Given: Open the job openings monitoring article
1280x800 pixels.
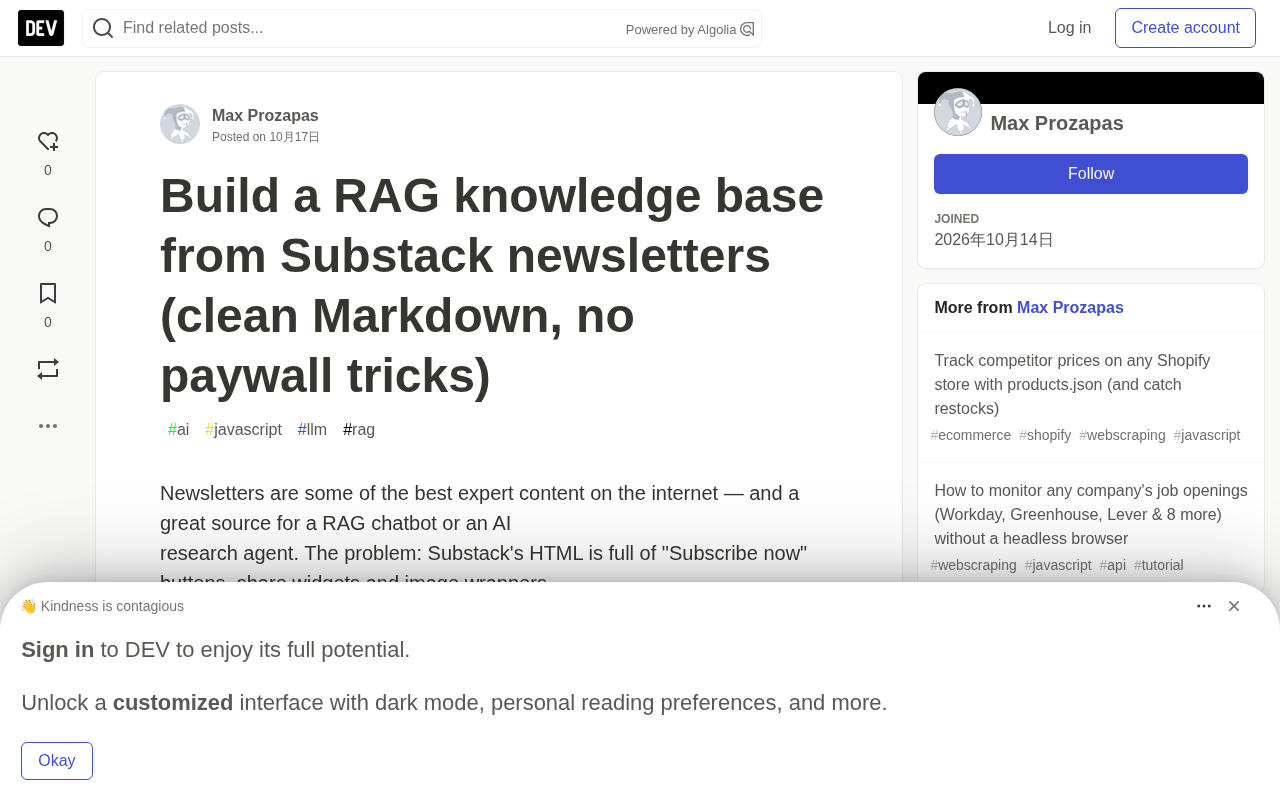Looking at the screenshot, I should pyautogui.click(x=1091, y=515).
